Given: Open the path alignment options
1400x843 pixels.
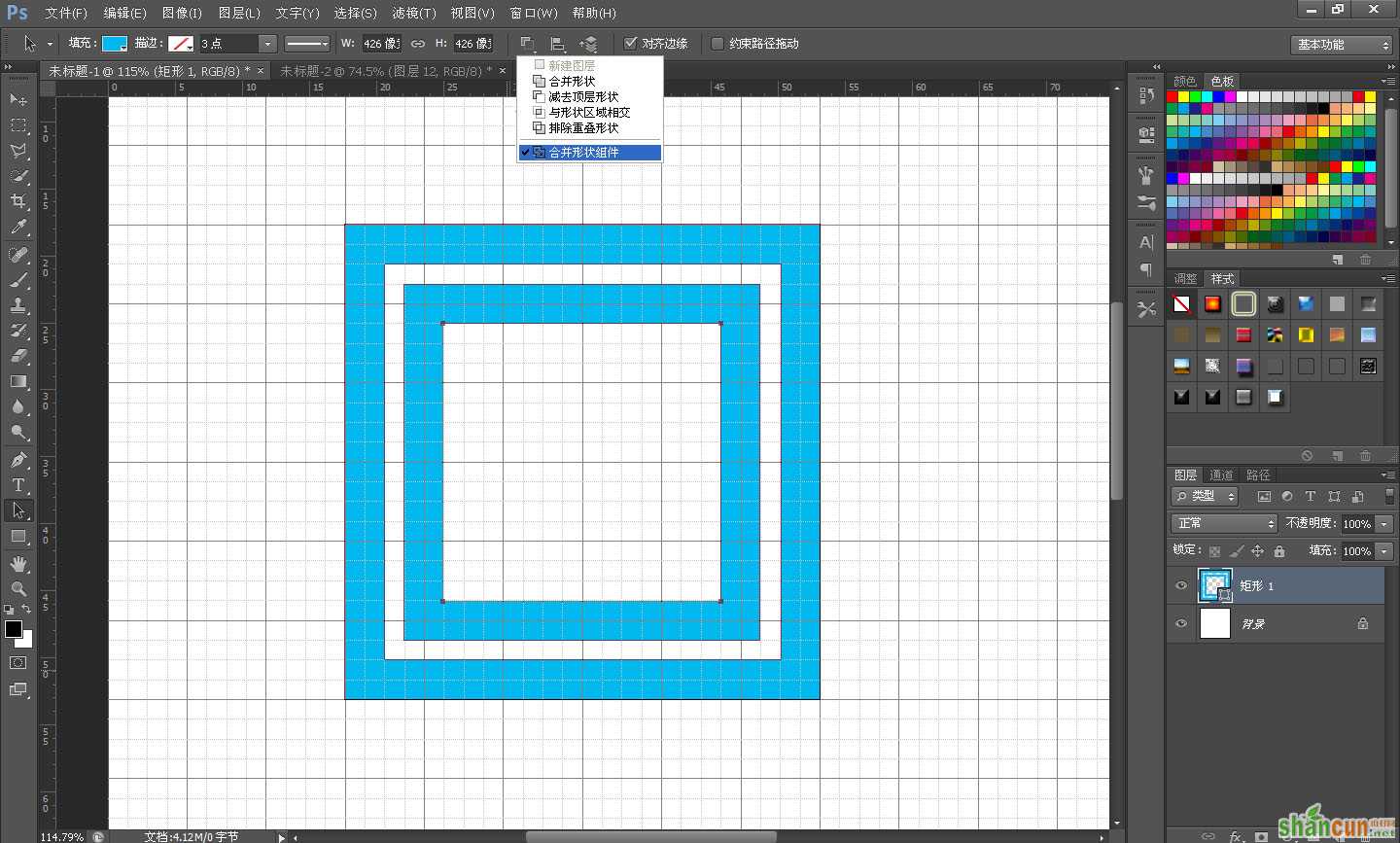Looking at the screenshot, I should 558,44.
